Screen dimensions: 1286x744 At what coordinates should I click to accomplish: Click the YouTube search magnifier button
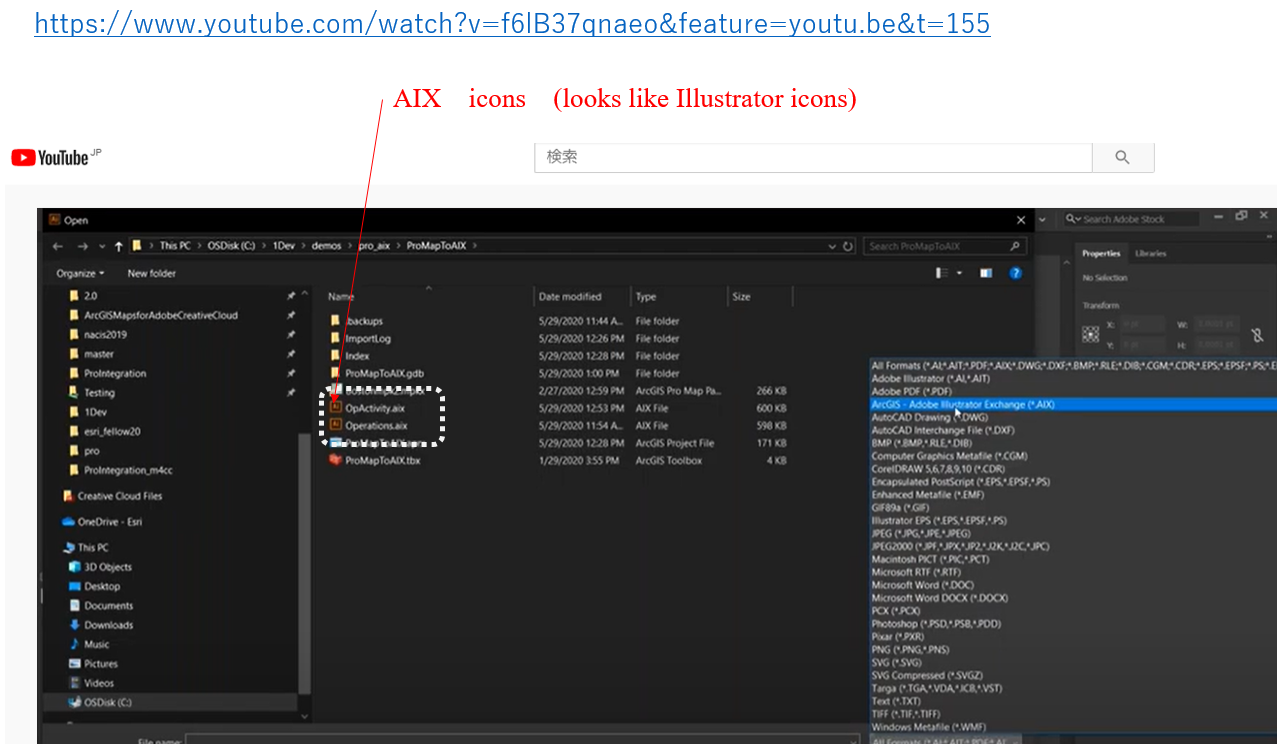[1122, 157]
